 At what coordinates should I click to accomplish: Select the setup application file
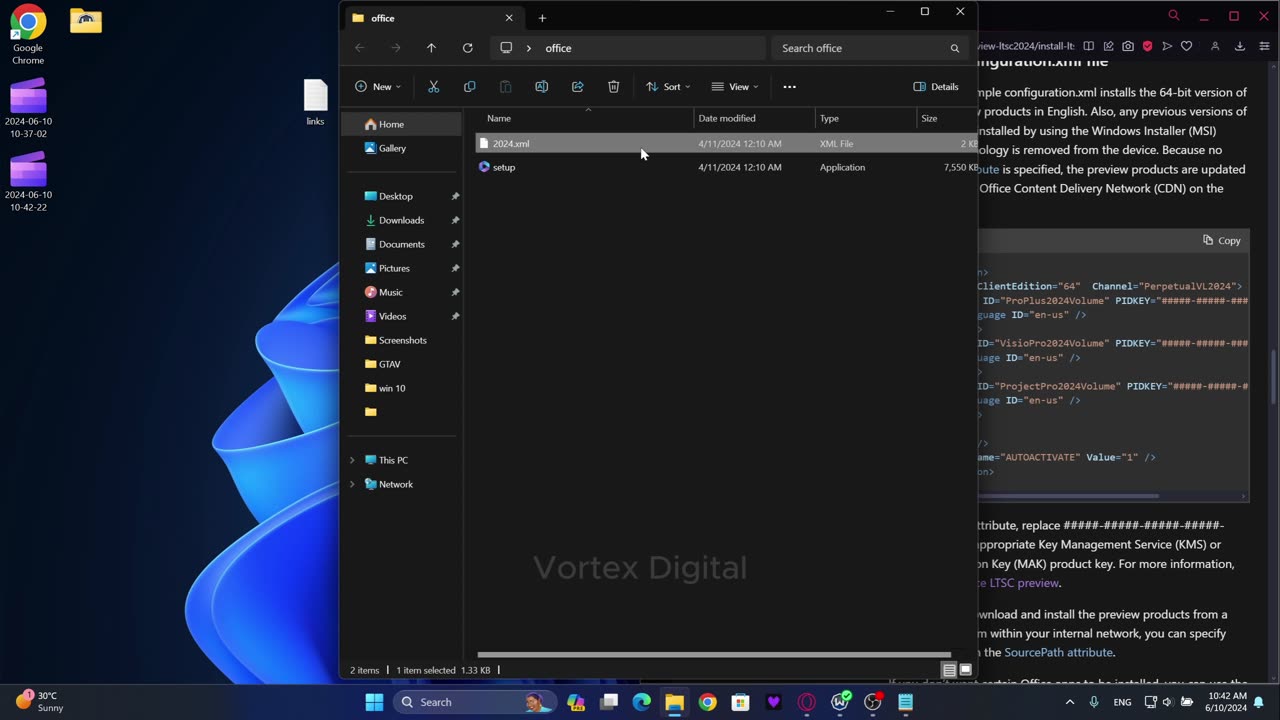click(726, 167)
